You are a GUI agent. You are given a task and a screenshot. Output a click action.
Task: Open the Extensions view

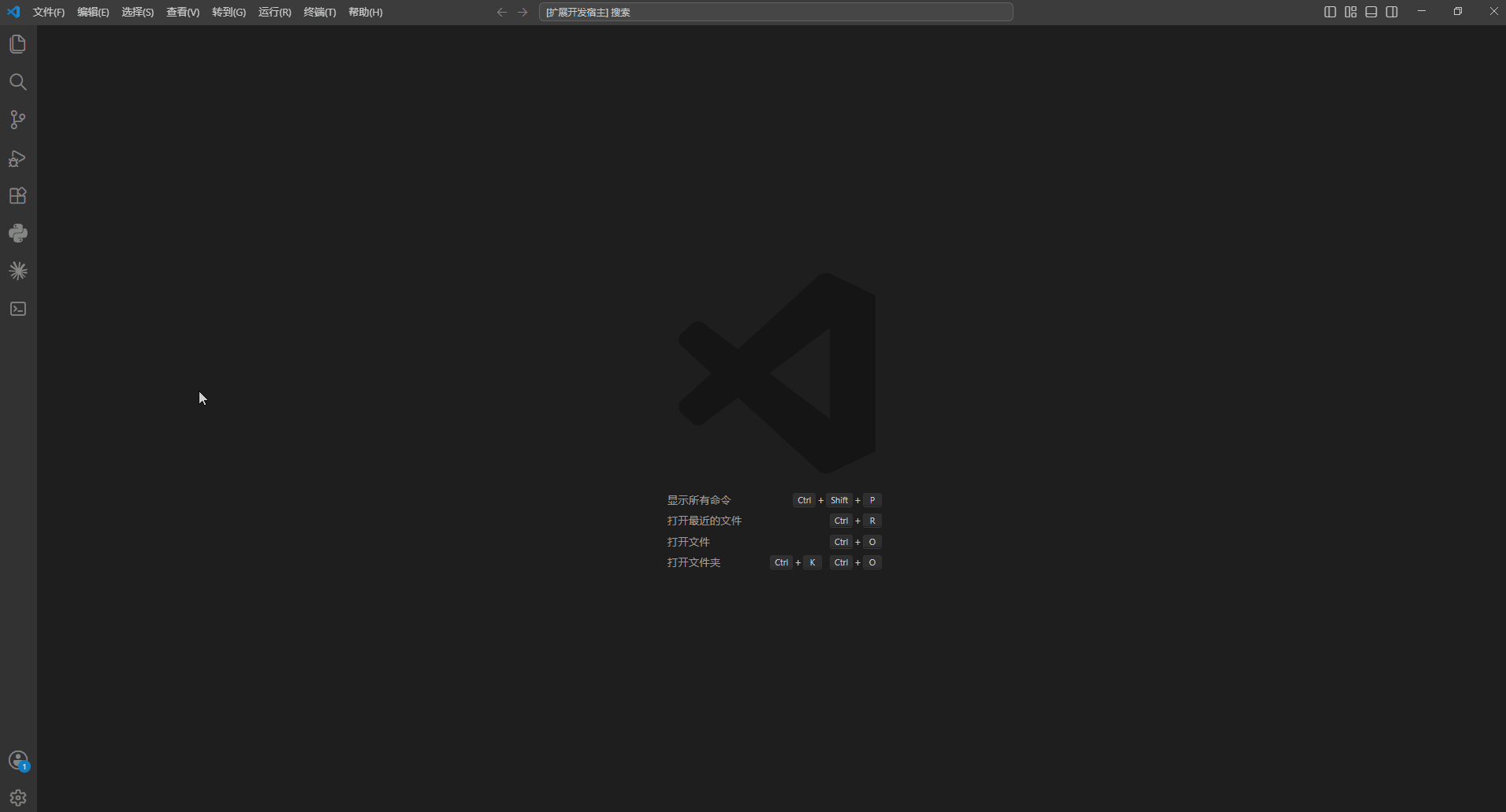tap(18, 195)
